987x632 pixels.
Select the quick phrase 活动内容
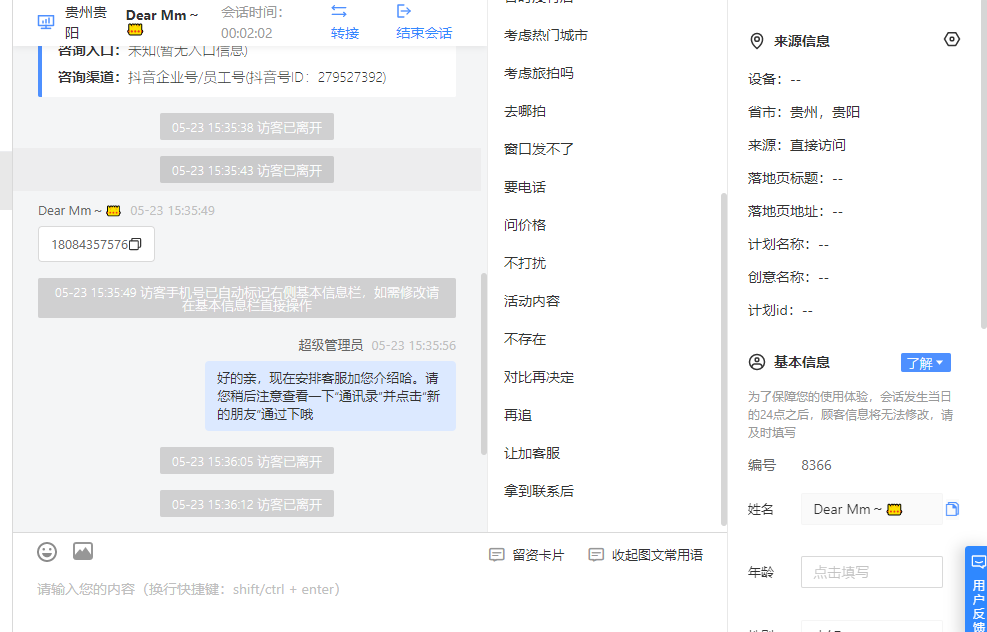(x=532, y=301)
